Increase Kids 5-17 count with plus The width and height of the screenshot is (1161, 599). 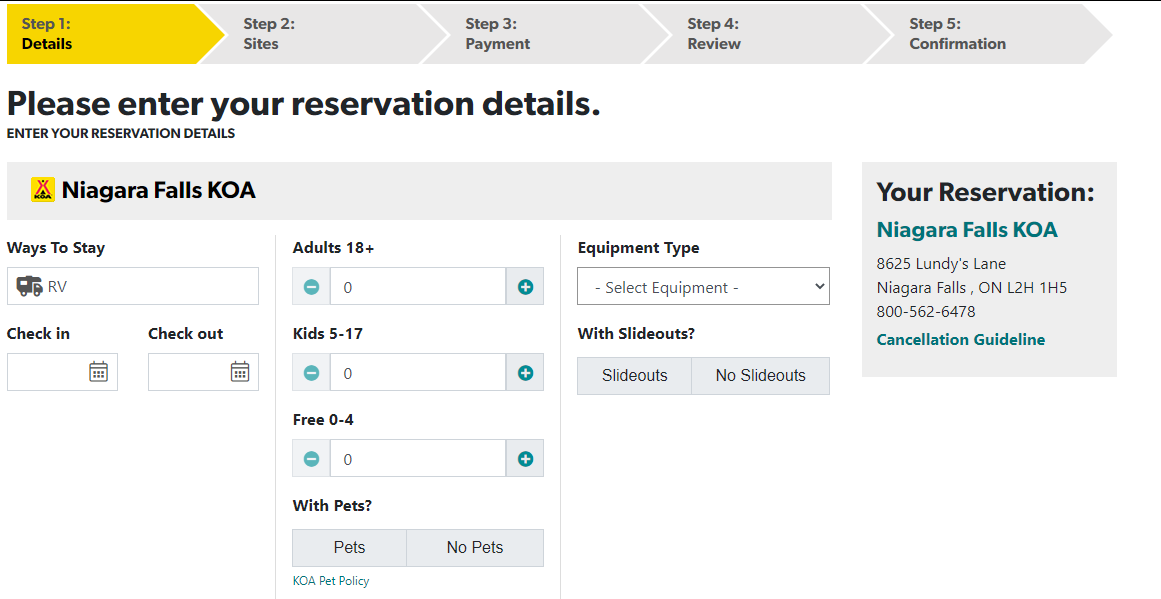[525, 372]
